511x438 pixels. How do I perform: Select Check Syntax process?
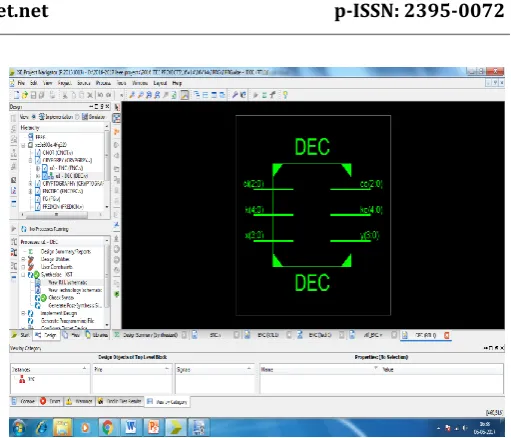(61, 298)
